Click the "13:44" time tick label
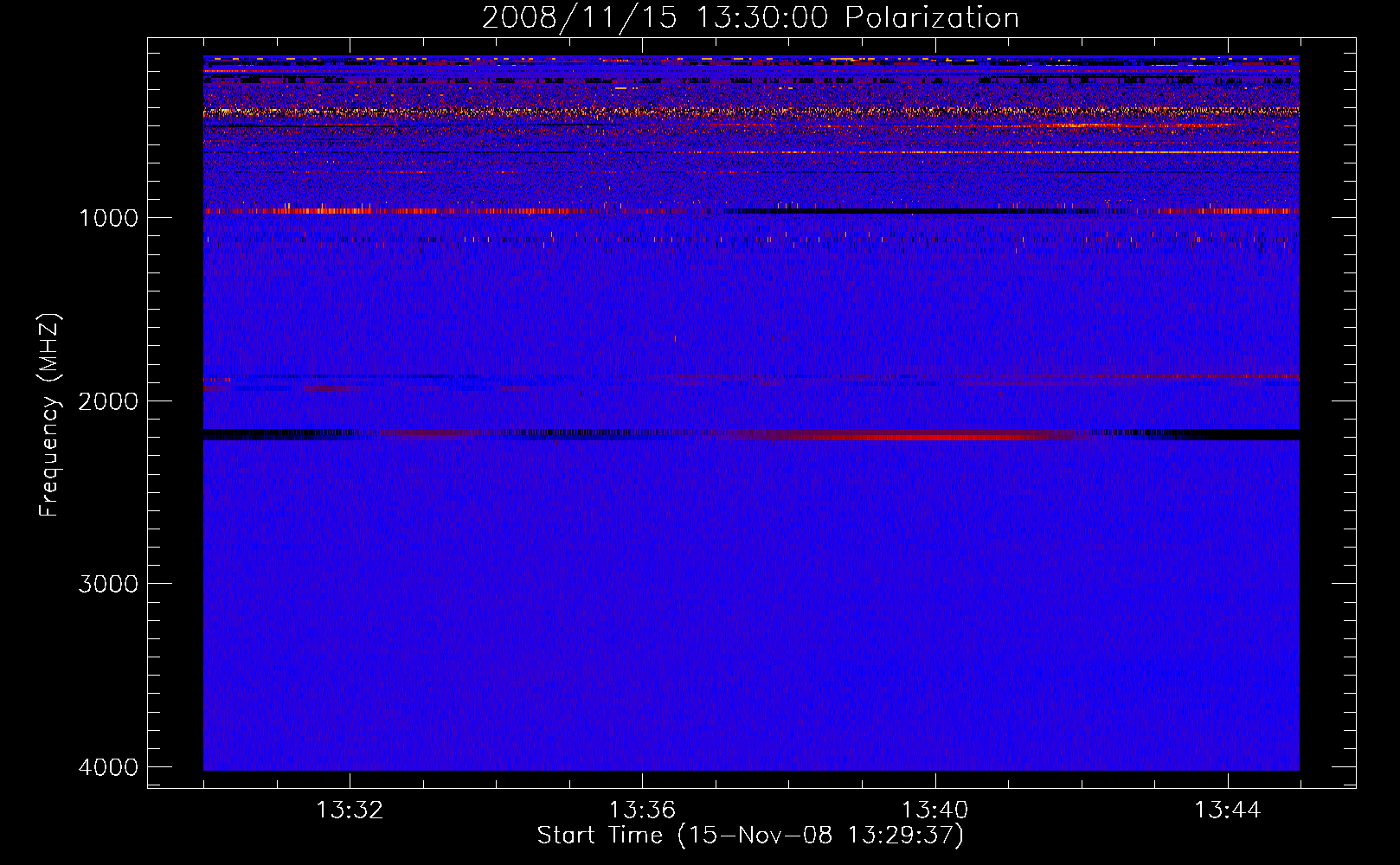 pos(1228,811)
